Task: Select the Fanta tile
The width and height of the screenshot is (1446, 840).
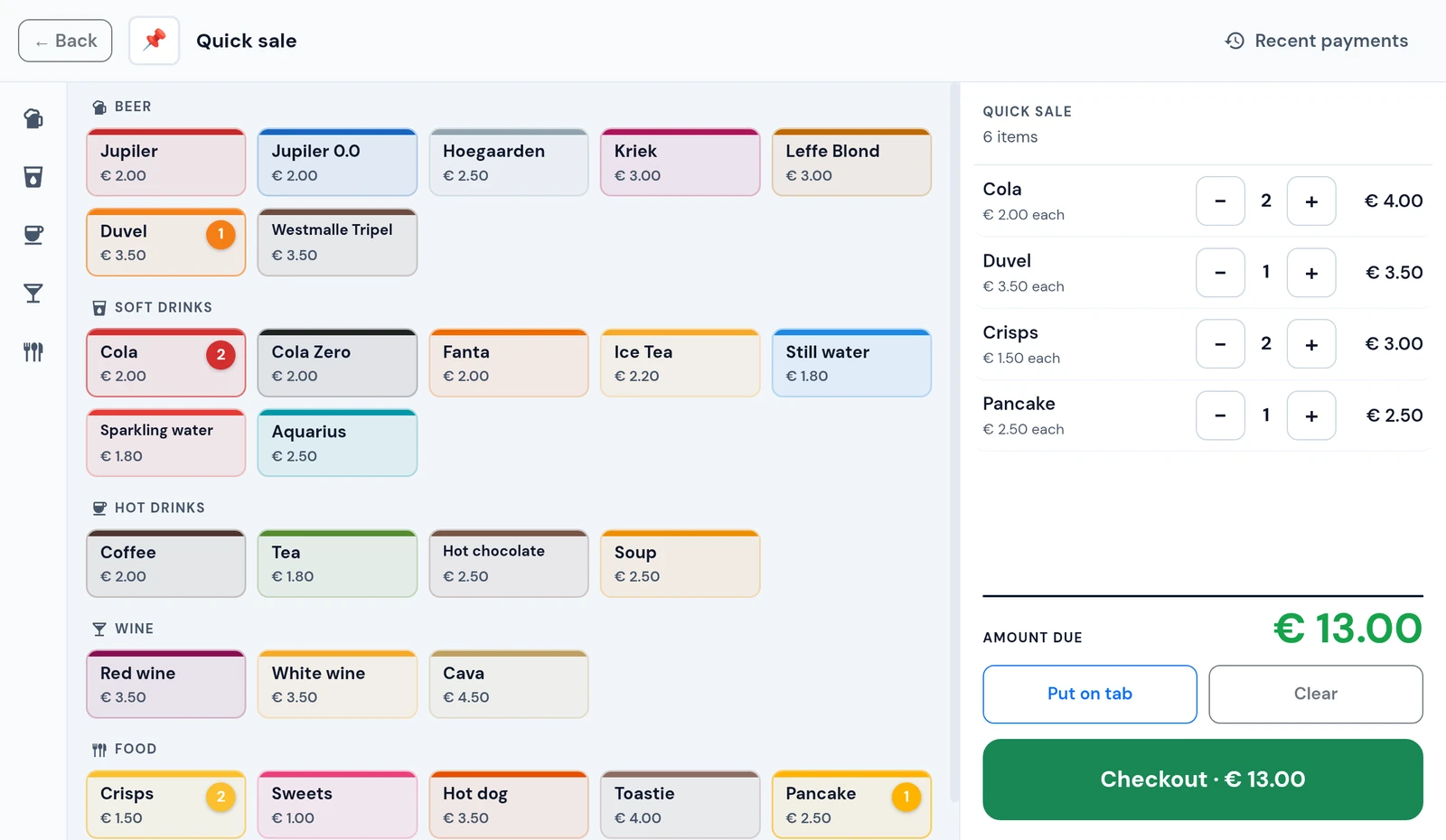Action: click(509, 363)
